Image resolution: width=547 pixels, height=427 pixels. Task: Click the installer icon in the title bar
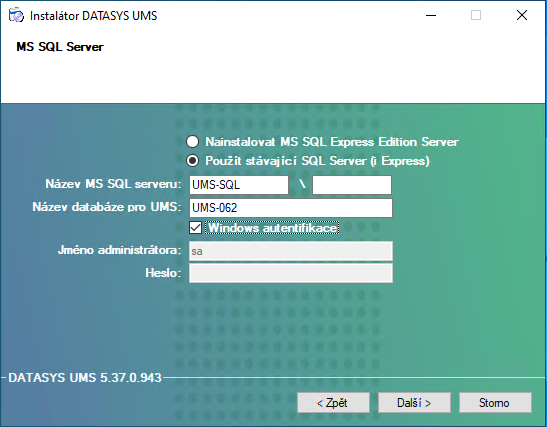[x=16, y=15]
